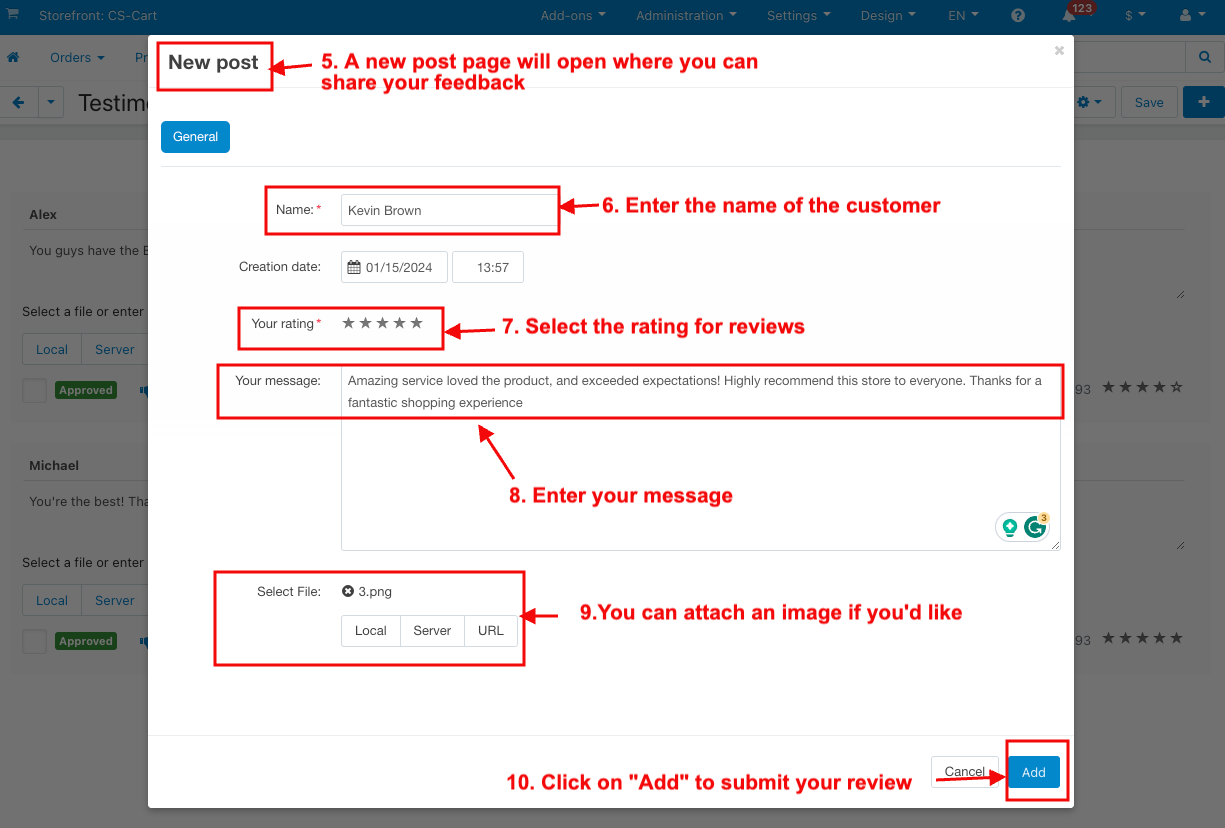Click the blue plus add button
The height and width of the screenshot is (828, 1225).
[x=1204, y=102]
